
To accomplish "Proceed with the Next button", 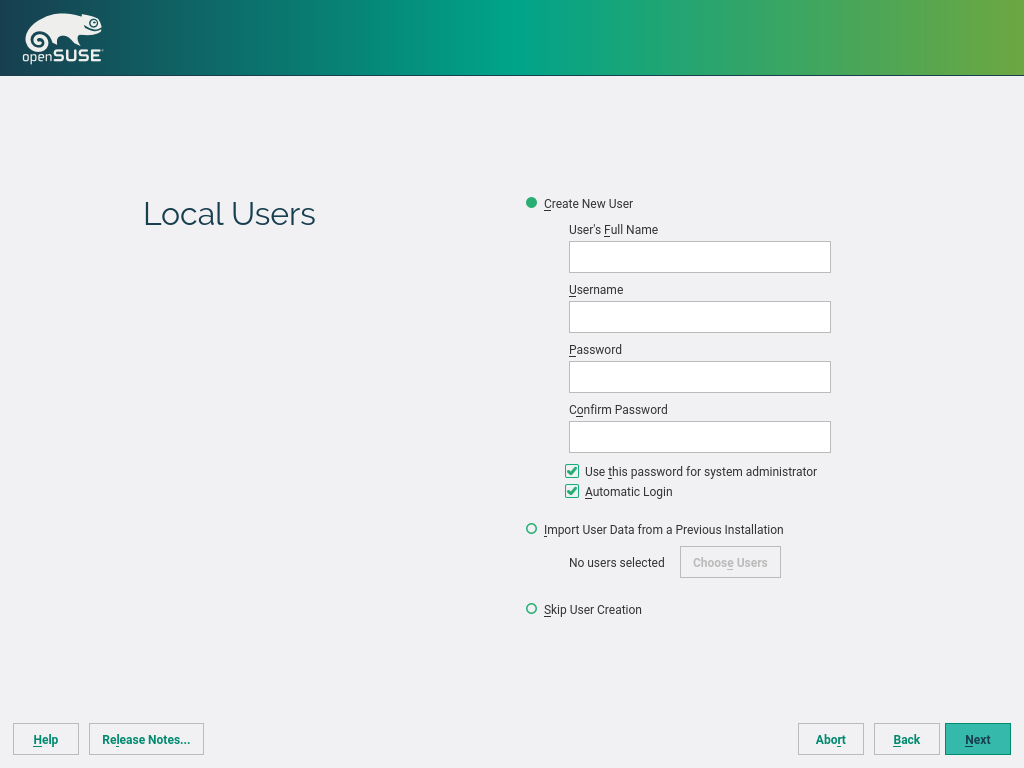I will coord(977,739).
